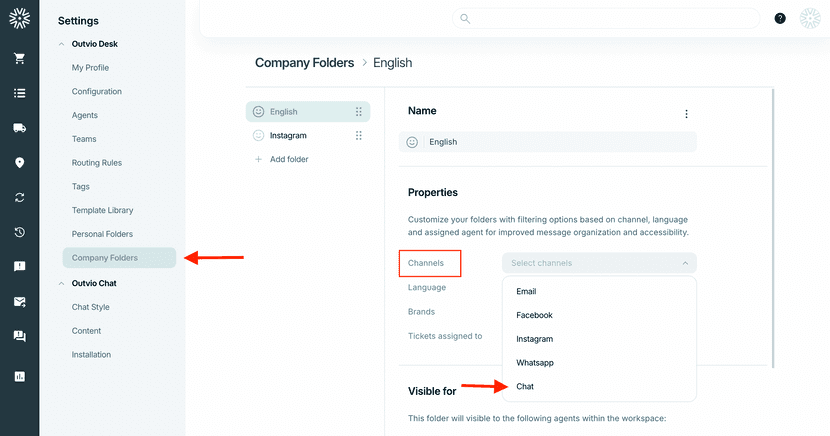The height and width of the screenshot is (436, 830).
Task: Open the shopping cart icon in sidebar
Action: click(20, 58)
